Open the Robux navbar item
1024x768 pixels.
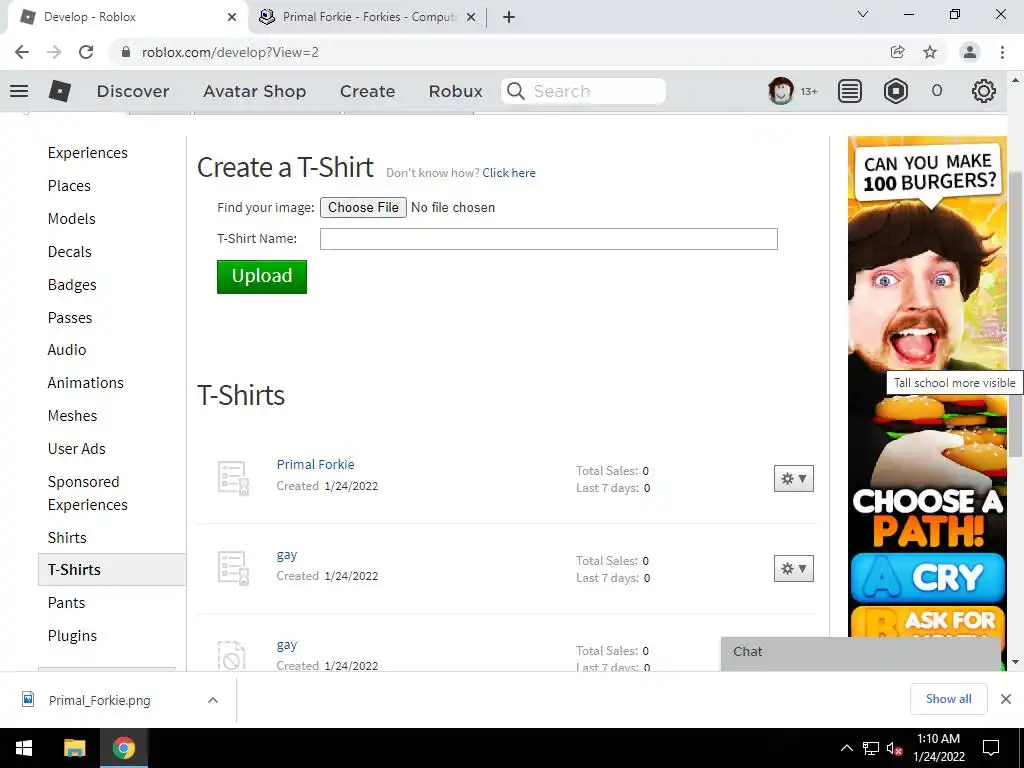point(455,91)
